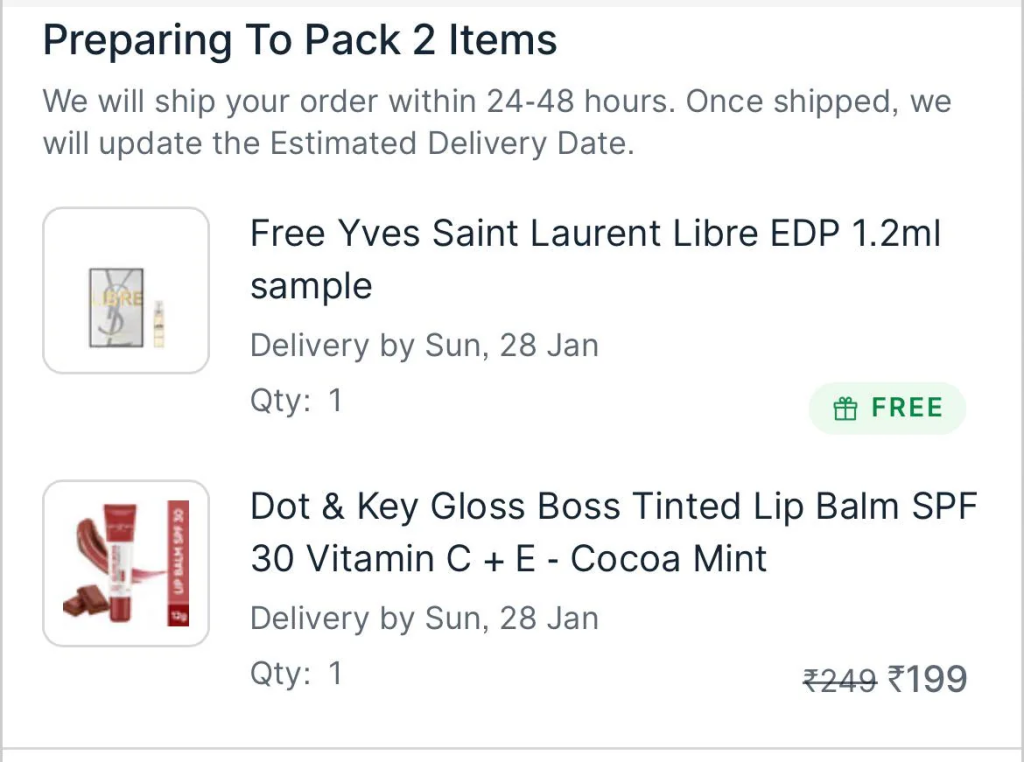The height and width of the screenshot is (762, 1024).
Task: Click Qty: 1 under the free sample
Action: (x=295, y=400)
